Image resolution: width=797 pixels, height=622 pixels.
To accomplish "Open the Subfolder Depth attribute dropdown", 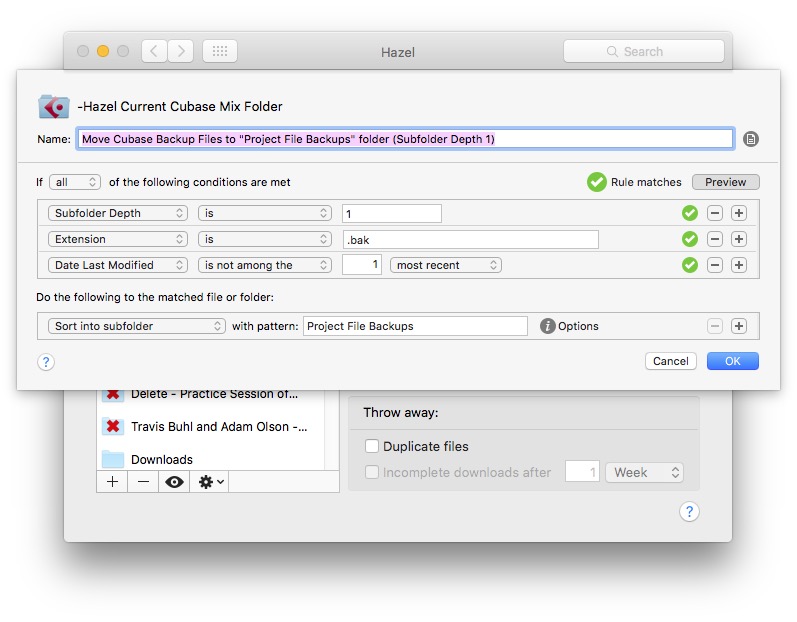I will click(118, 213).
